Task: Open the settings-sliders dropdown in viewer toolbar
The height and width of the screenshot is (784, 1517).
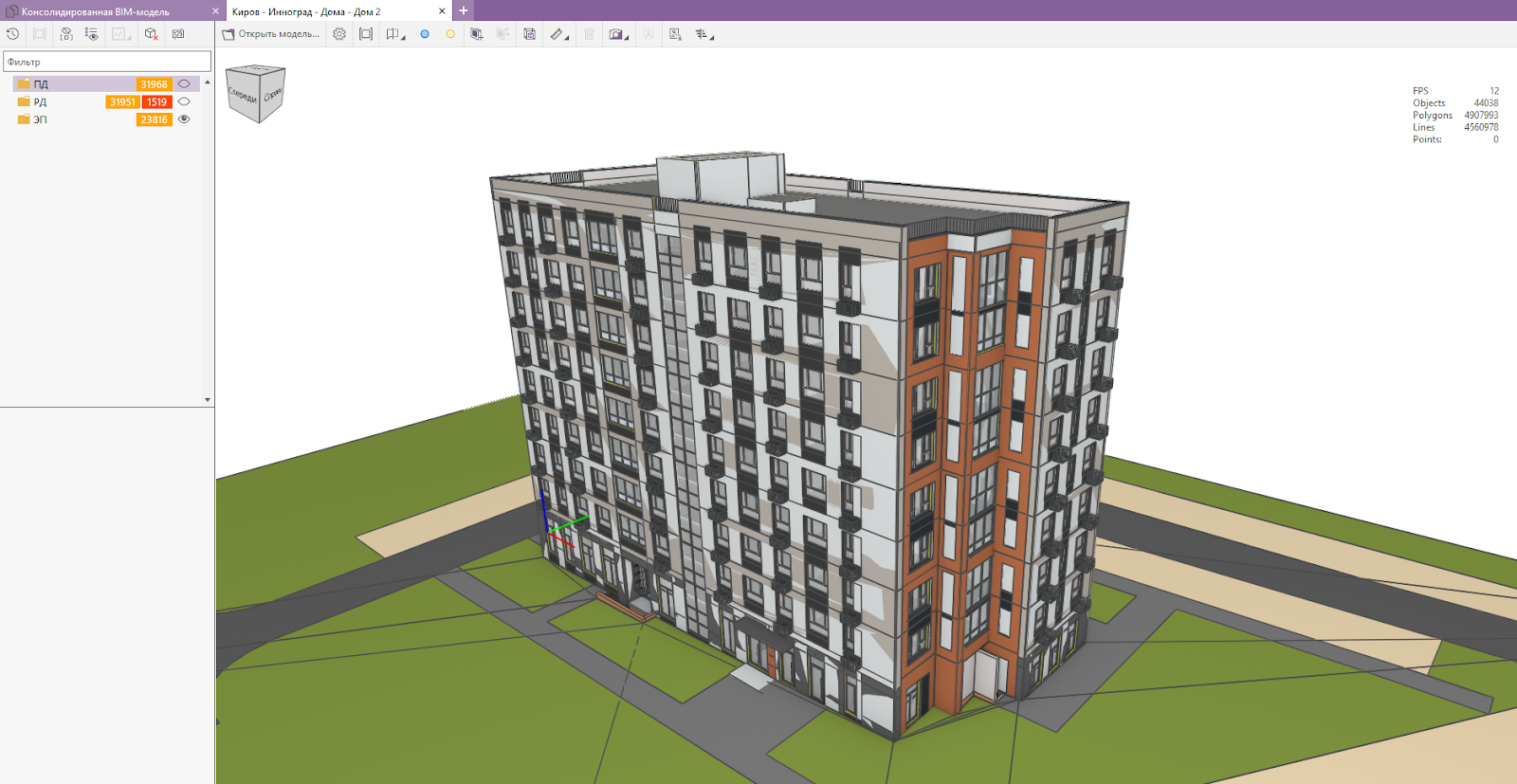Action: point(703,34)
